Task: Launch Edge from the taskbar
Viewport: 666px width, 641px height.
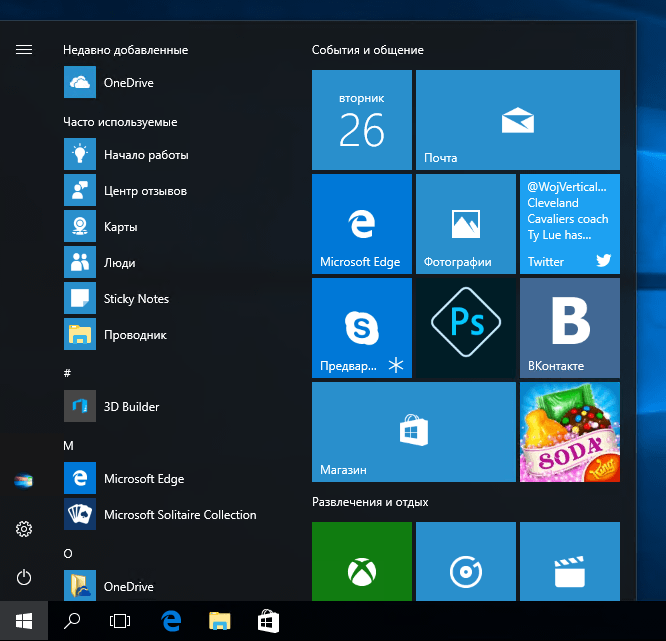Action: [x=172, y=621]
